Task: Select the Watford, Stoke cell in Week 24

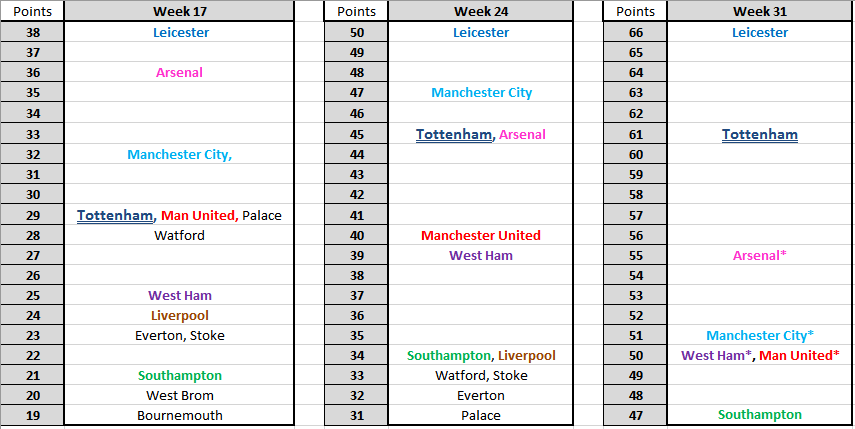Action: point(480,376)
